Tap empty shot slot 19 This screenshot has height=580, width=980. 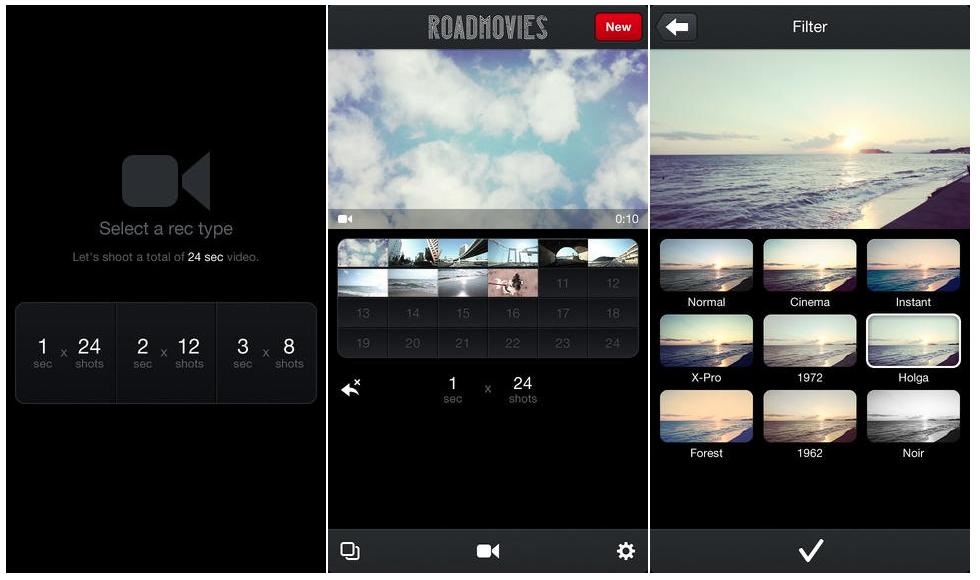coord(363,343)
